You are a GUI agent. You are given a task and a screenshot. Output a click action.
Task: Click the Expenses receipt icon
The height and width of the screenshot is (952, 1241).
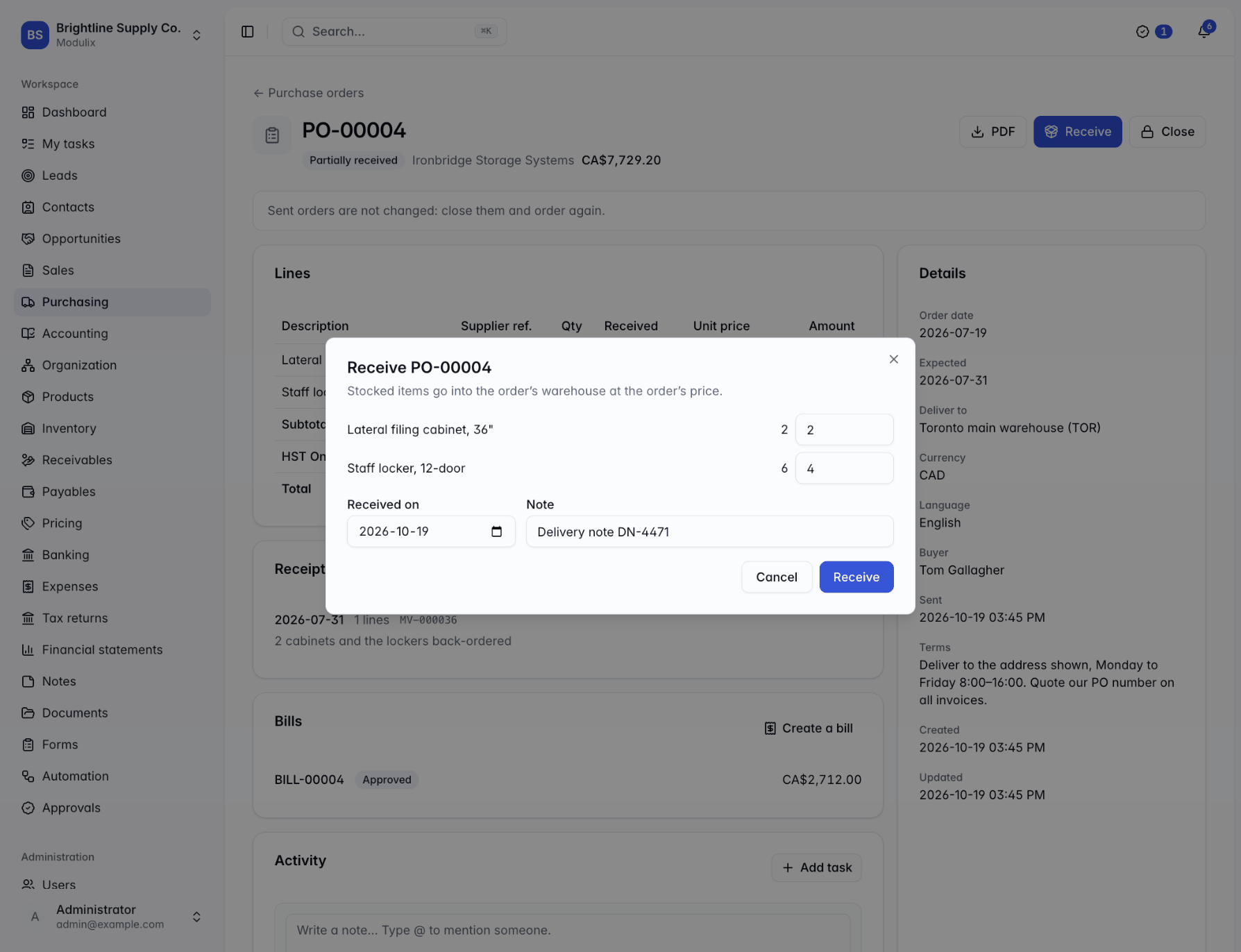[x=28, y=586]
